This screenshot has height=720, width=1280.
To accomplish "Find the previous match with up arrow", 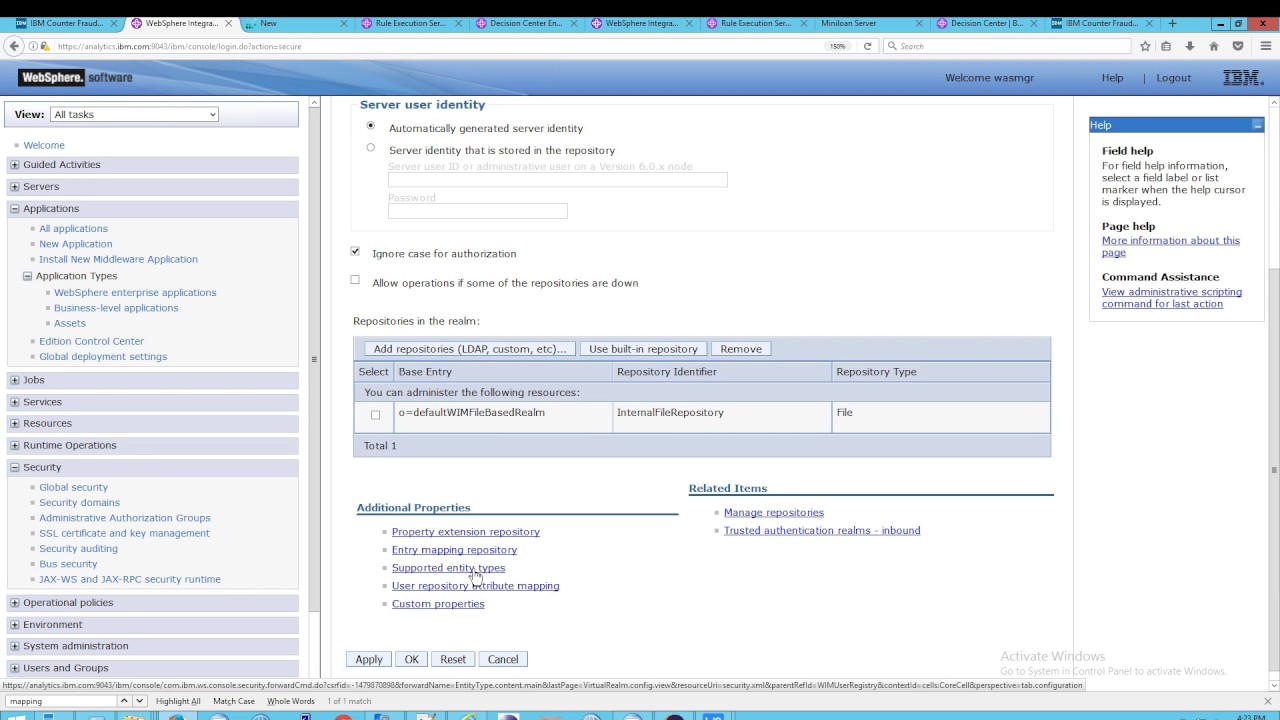I will click(124, 701).
